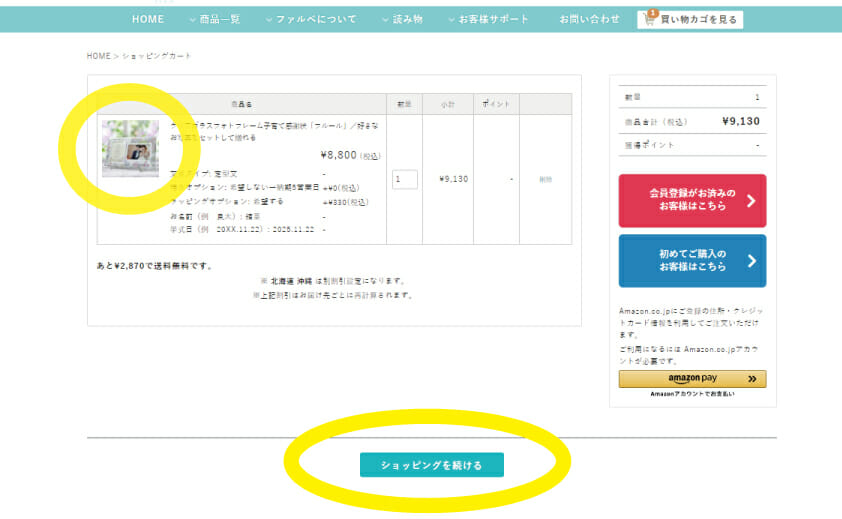Open the photo frame product thumbnail

coord(130,149)
